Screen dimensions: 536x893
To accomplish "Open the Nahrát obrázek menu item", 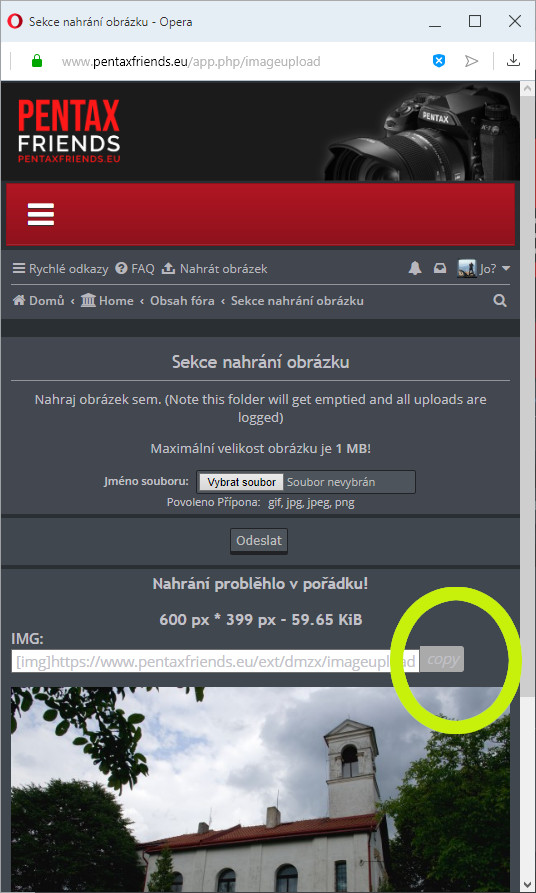I will (214, 269).
